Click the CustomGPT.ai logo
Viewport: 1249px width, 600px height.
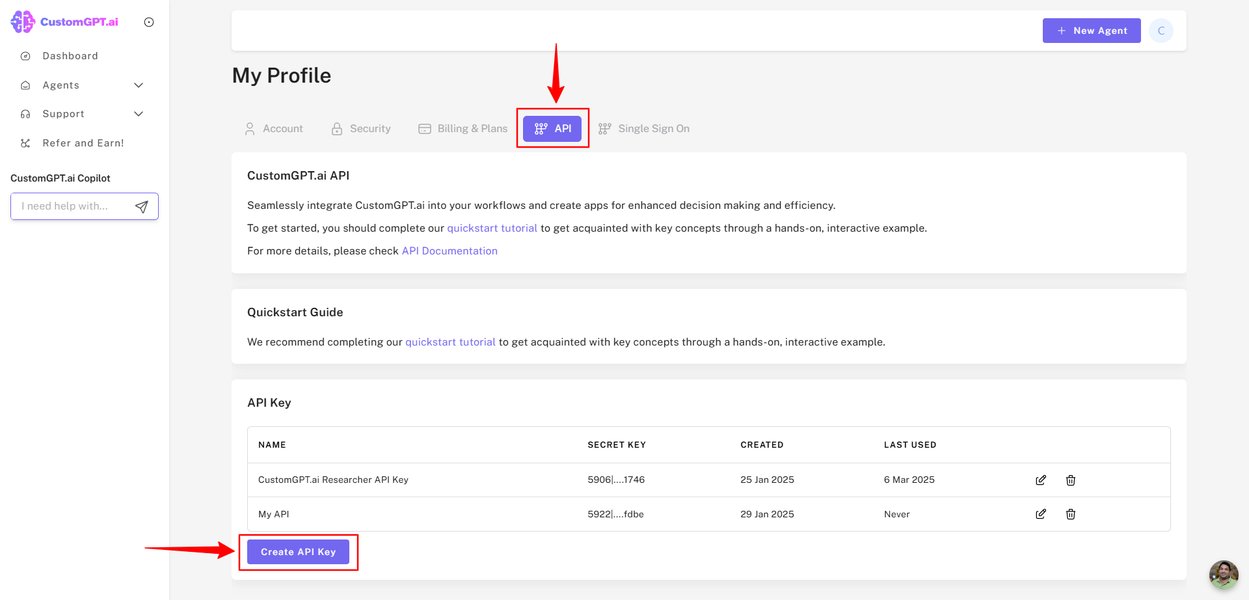pyautogui.click(x=64, y=21)
